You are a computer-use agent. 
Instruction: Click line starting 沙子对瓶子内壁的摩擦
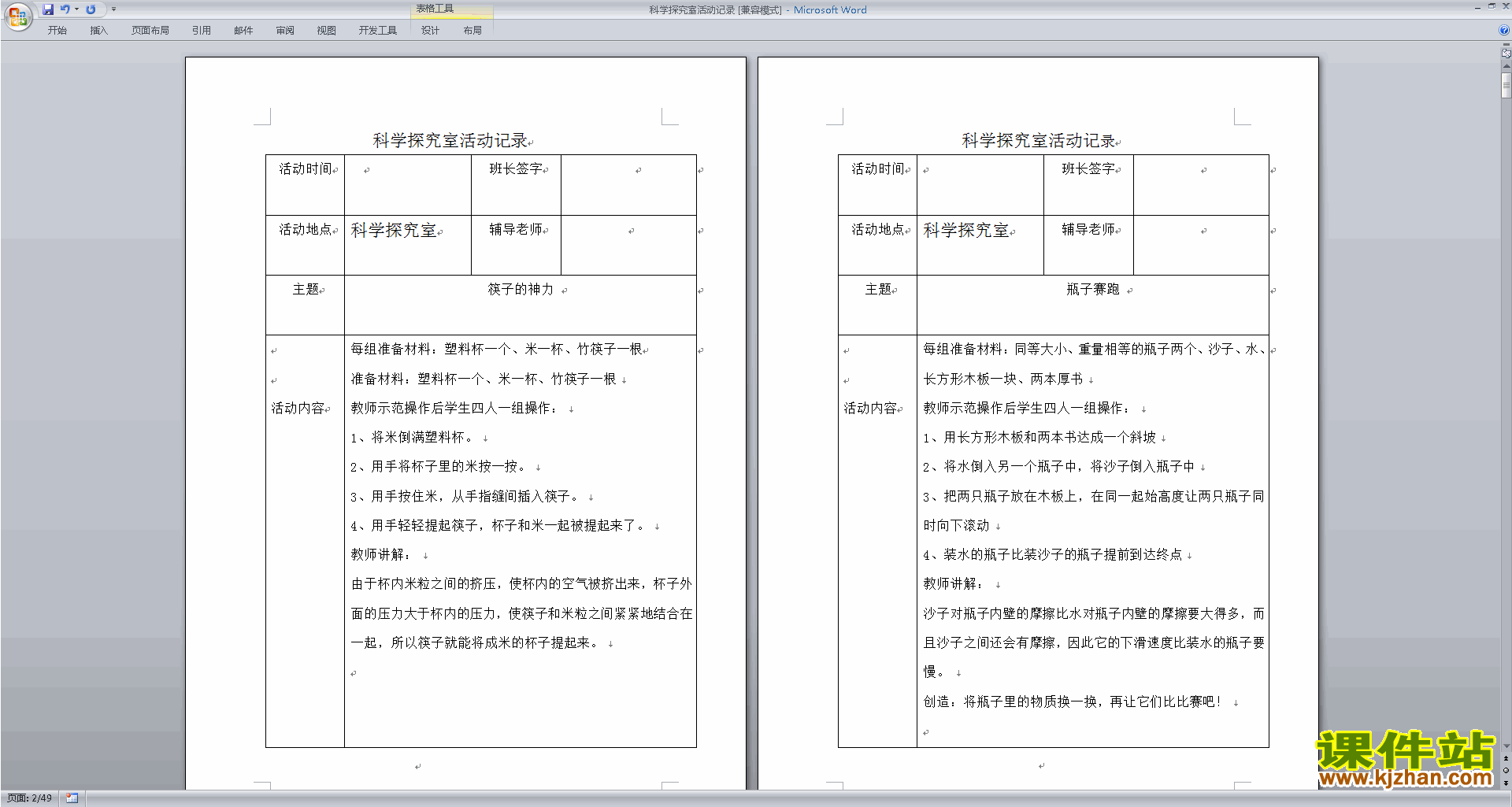[1094, 614]
